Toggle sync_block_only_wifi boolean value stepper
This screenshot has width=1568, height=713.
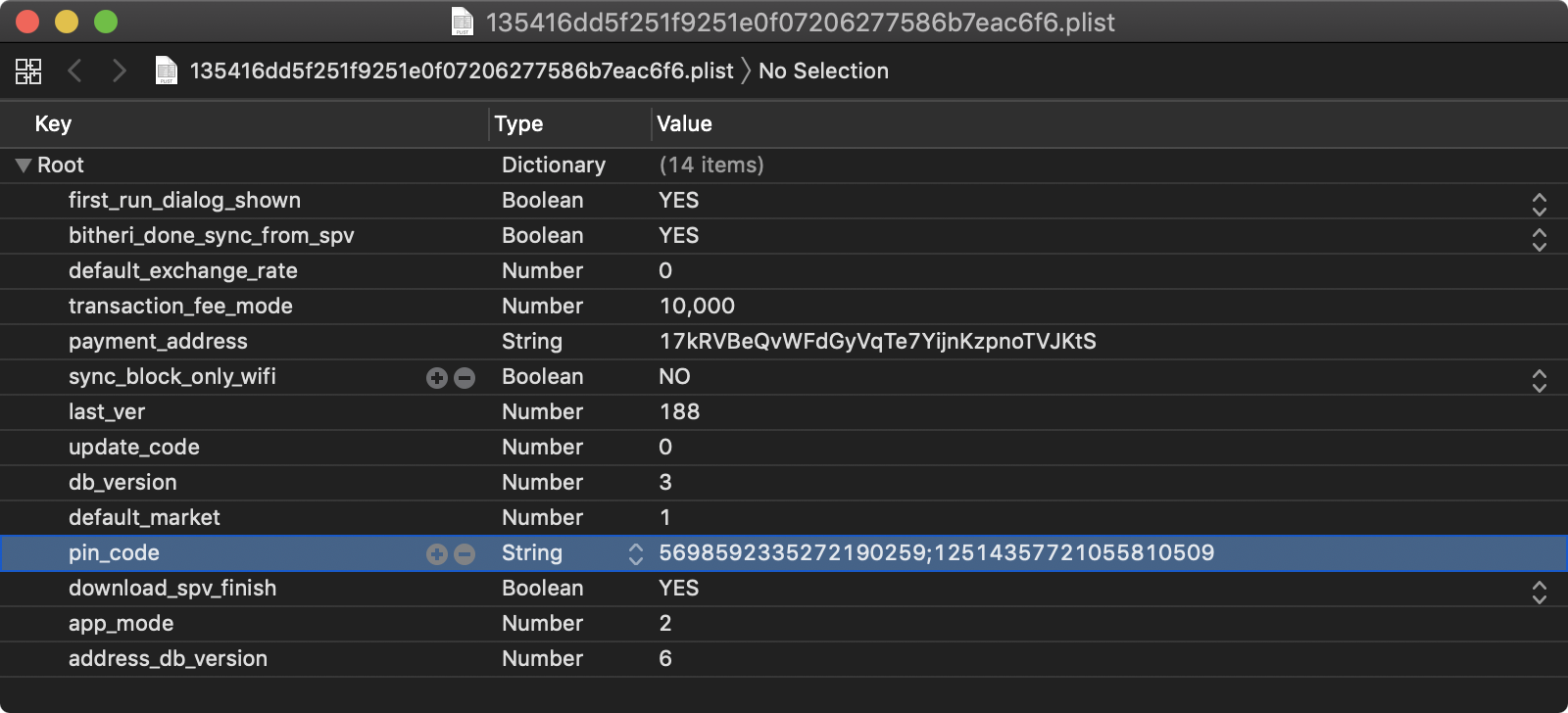[x=1539, y=380]
